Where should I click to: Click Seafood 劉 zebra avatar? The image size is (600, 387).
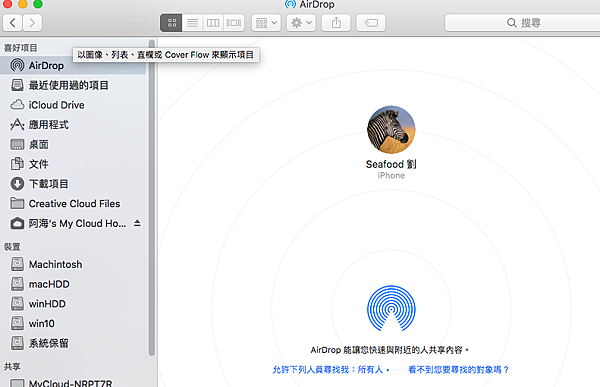coord(391,130)
